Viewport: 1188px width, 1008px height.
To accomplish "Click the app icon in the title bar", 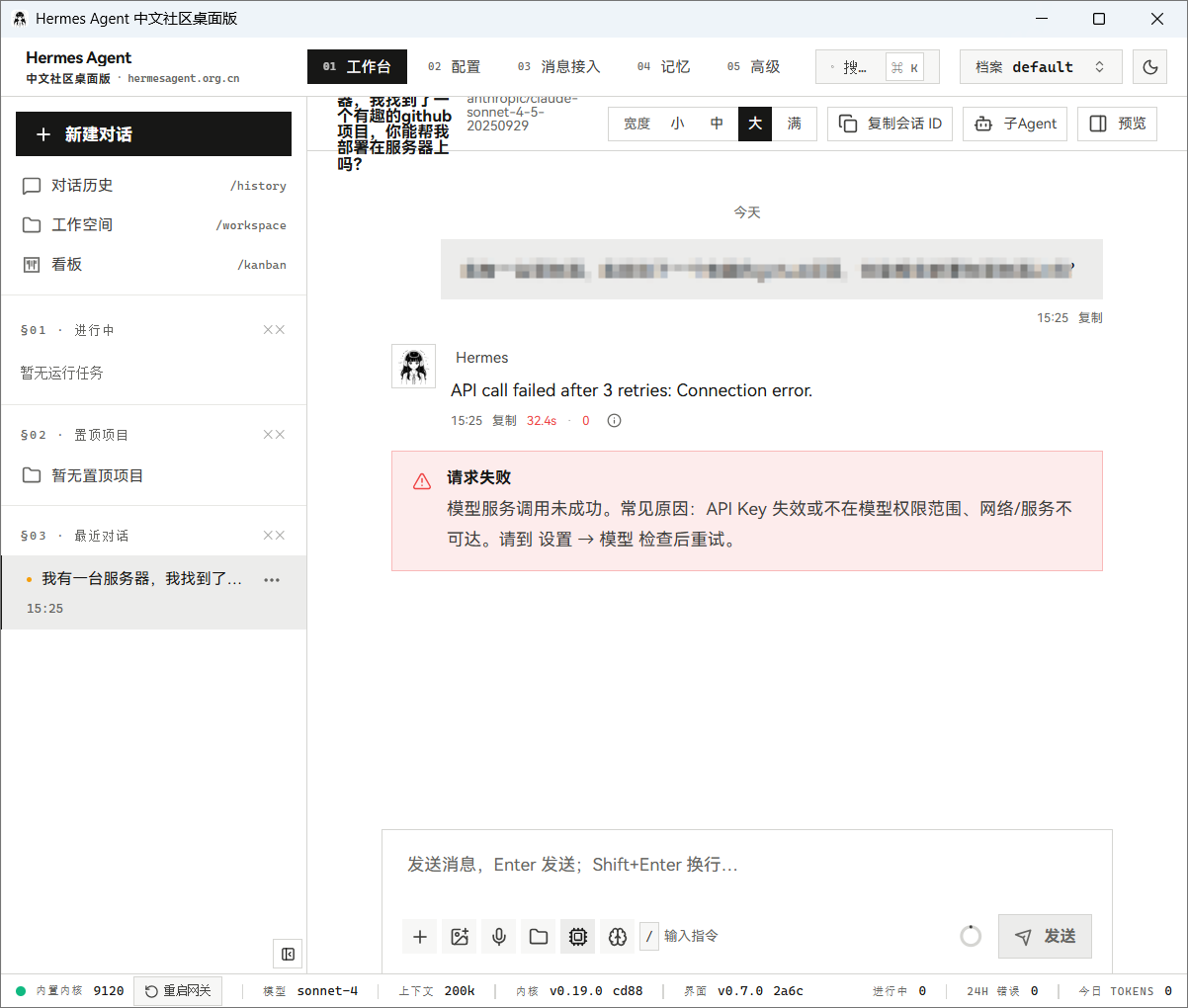I will [x=20, y=19].
